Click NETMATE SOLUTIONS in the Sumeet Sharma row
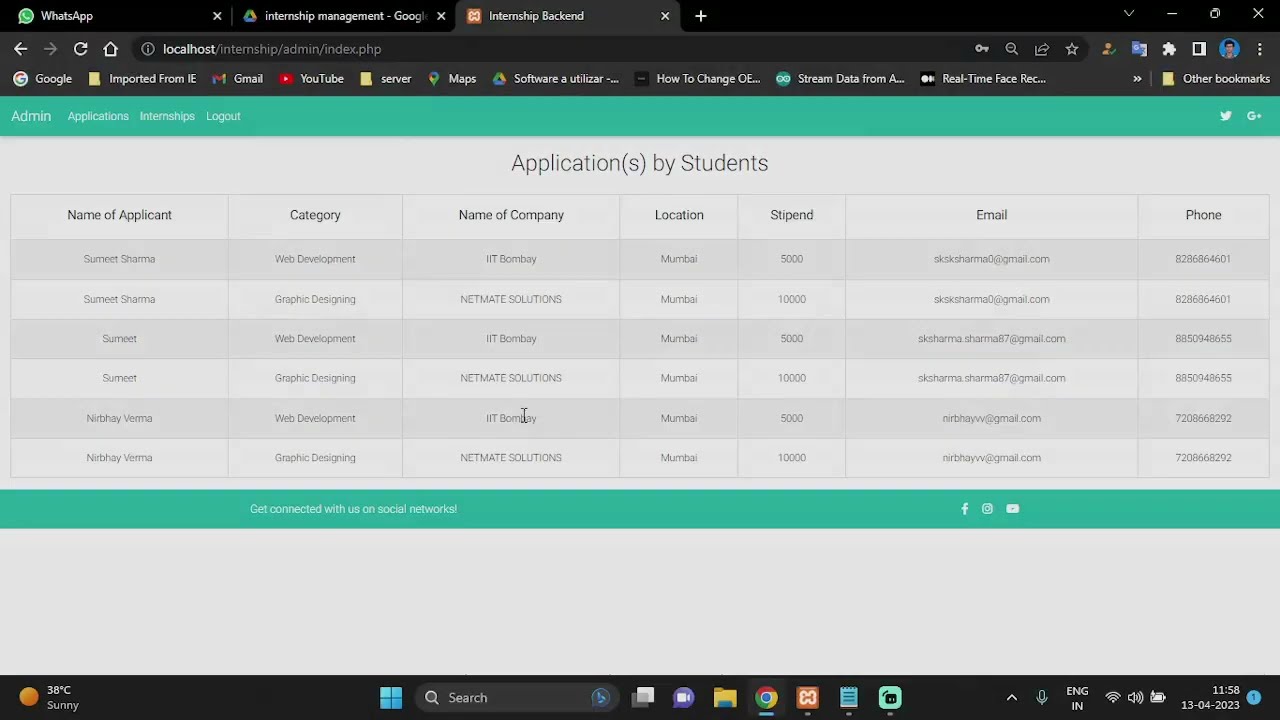1280x720 pixels. click(511, 299)
